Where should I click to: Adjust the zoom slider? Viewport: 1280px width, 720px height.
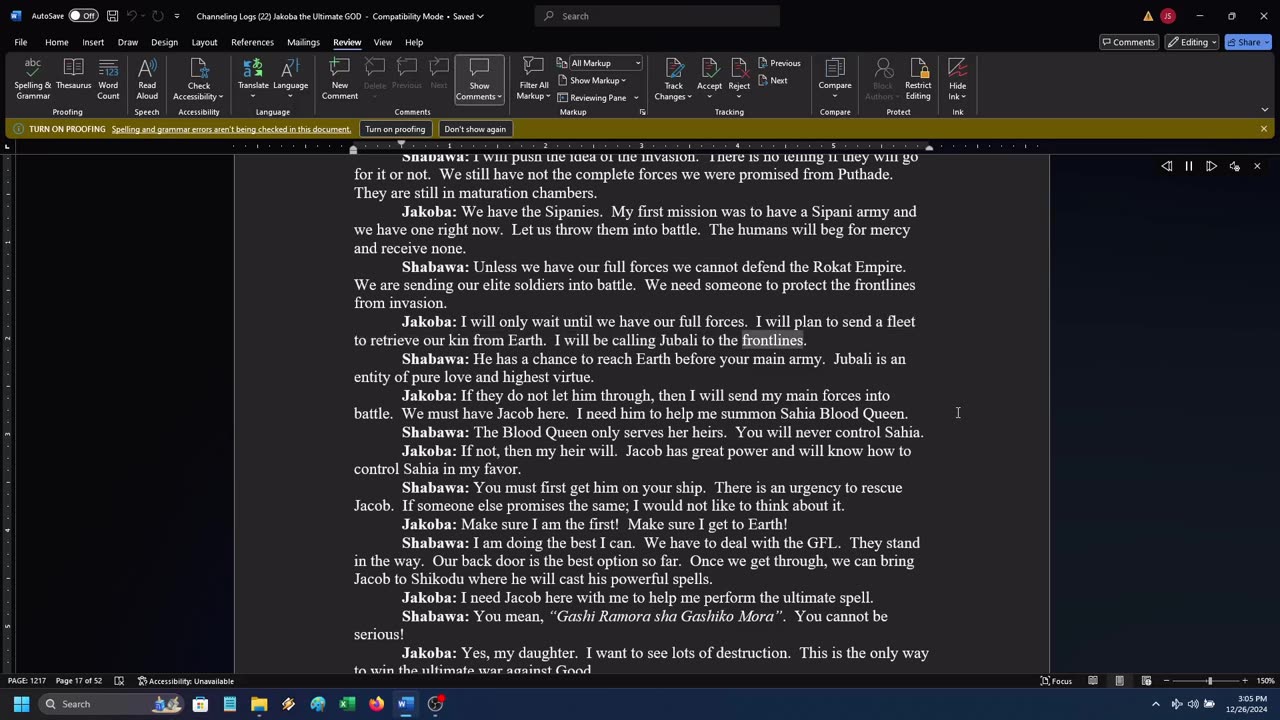click(1209, 681)
